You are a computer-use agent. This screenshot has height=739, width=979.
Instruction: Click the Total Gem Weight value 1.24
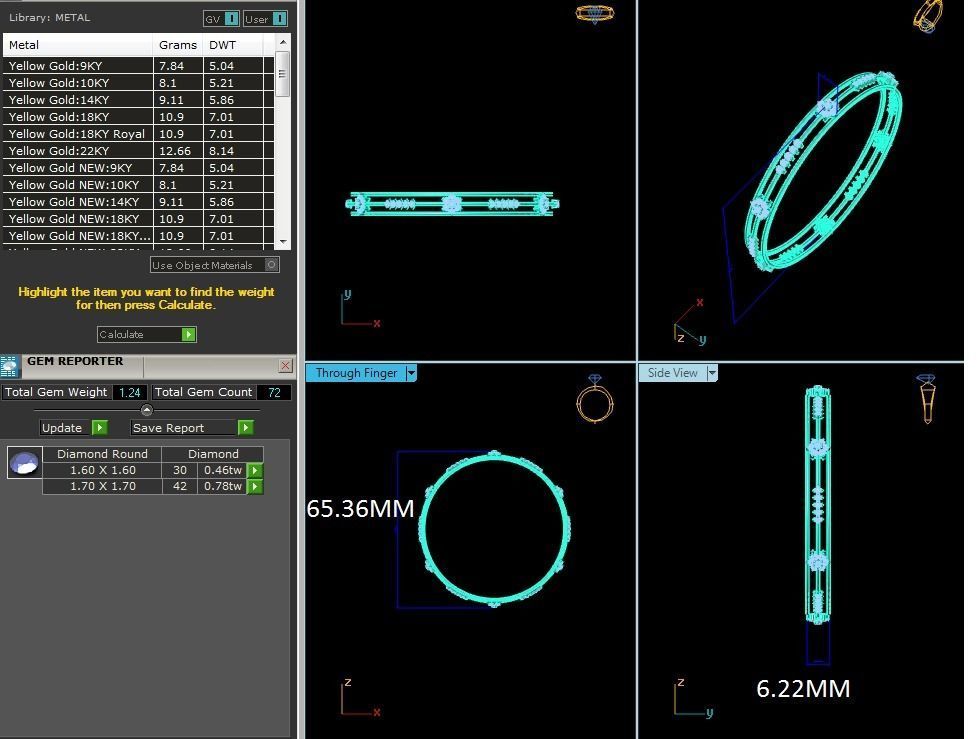click(x=130, y=392)
